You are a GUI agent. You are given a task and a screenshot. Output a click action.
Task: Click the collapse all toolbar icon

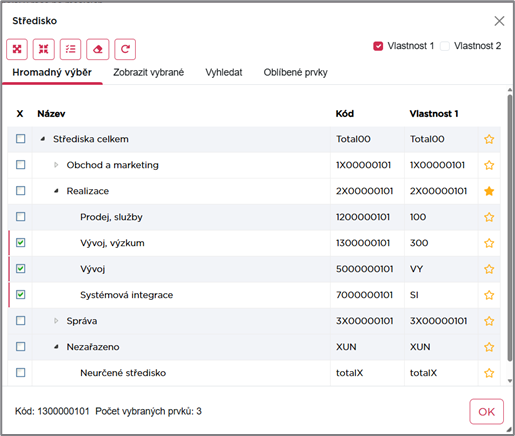click(x=44, y=49)
